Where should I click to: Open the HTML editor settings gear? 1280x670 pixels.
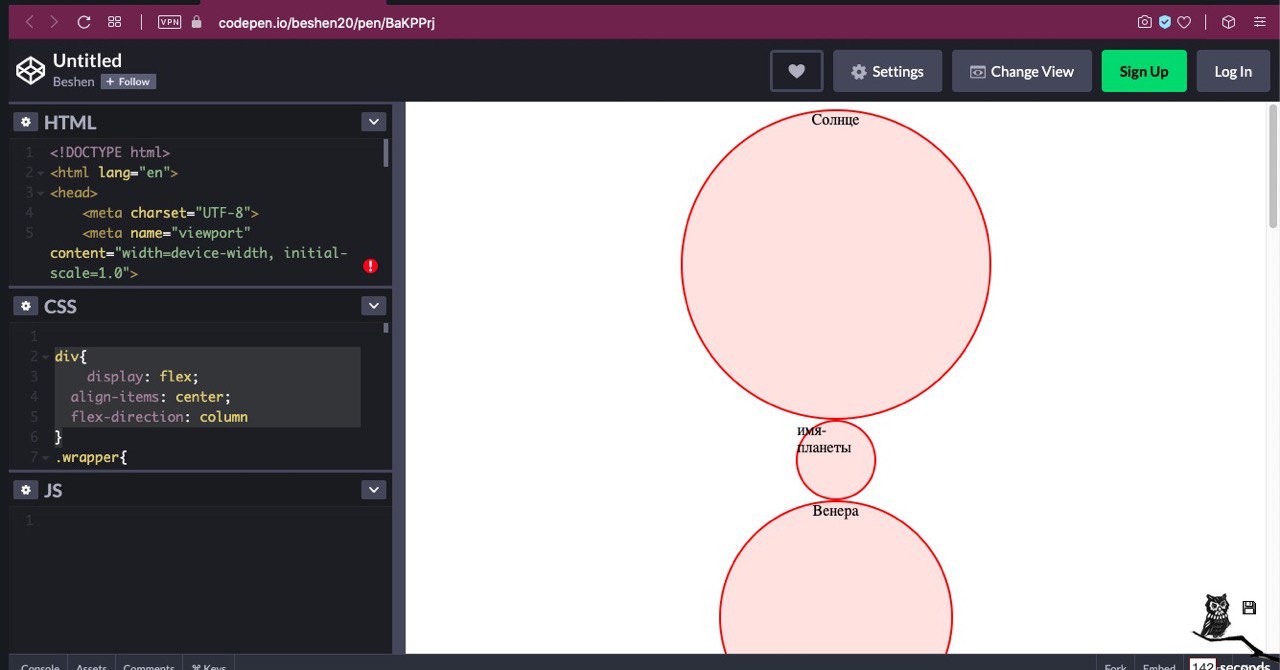click(x=25, y=122)
